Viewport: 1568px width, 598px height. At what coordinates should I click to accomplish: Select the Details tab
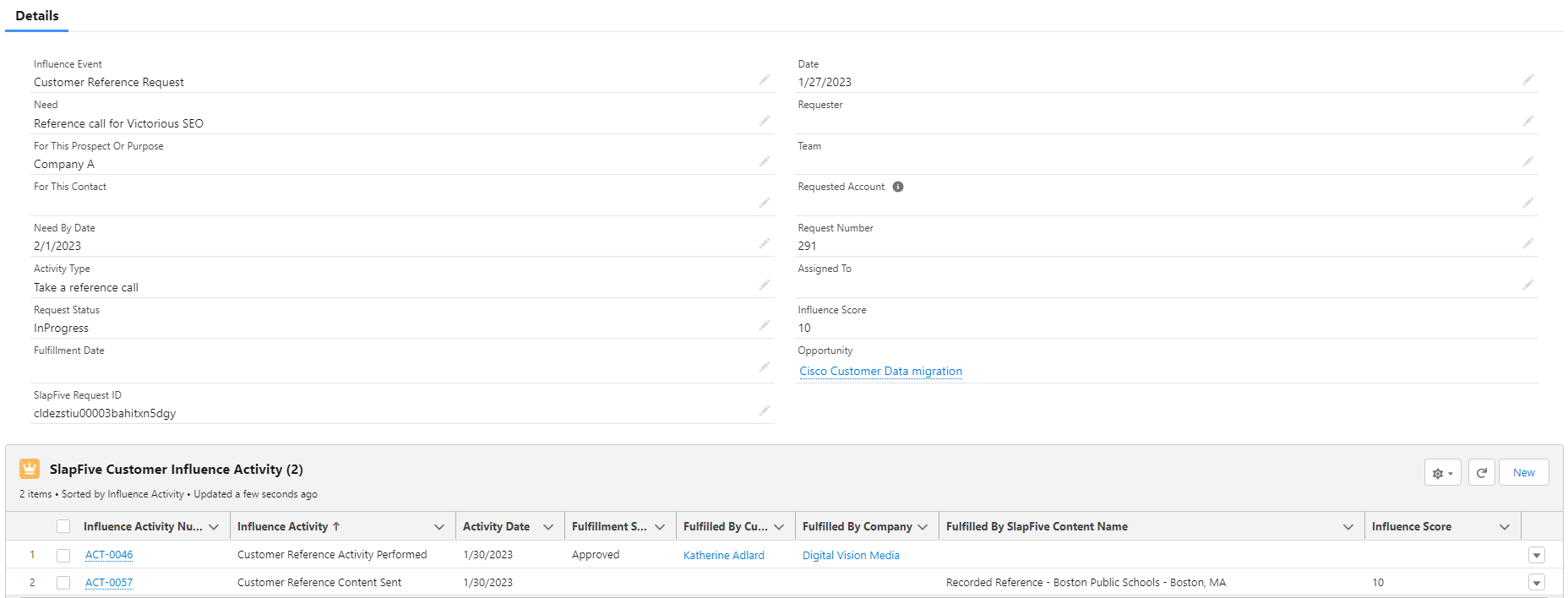click(37, 16)
